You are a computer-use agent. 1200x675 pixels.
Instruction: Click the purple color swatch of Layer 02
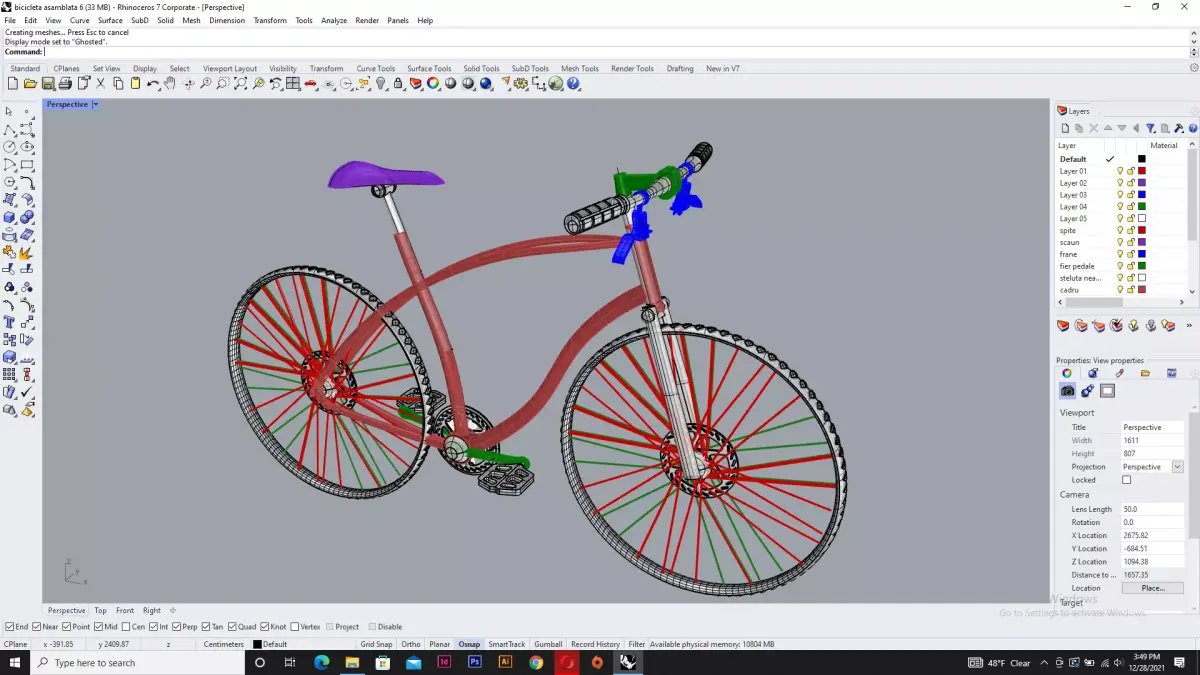tap(1142, 183)
